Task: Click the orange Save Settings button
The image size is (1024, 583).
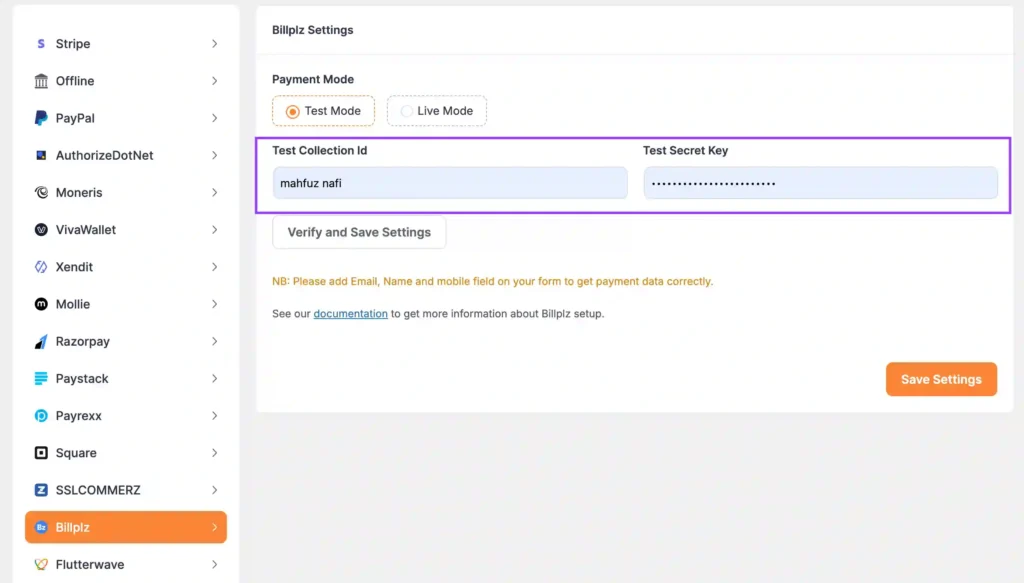Action: coord(941,379)
